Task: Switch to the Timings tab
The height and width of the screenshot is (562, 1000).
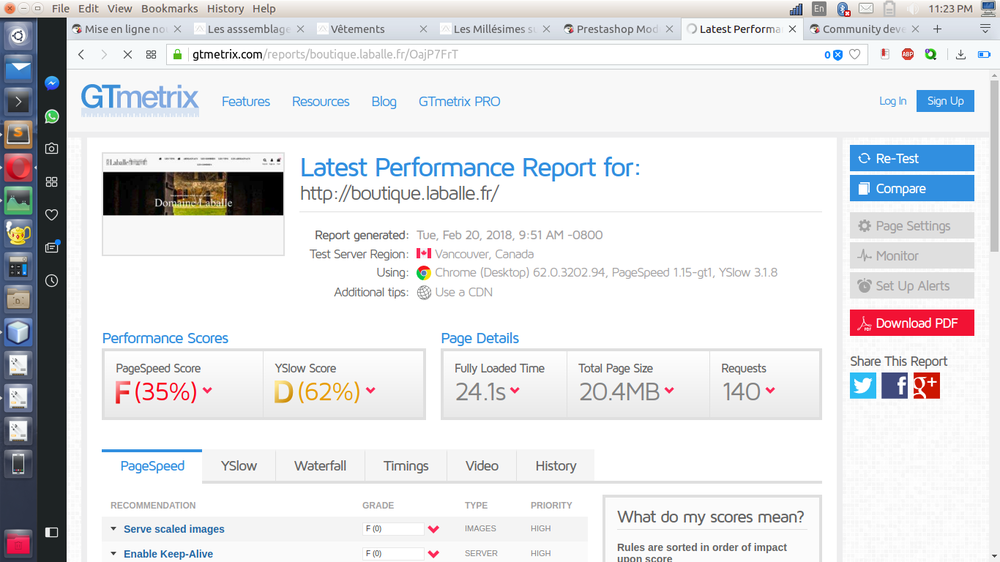Action: click(x=406, y=466)
